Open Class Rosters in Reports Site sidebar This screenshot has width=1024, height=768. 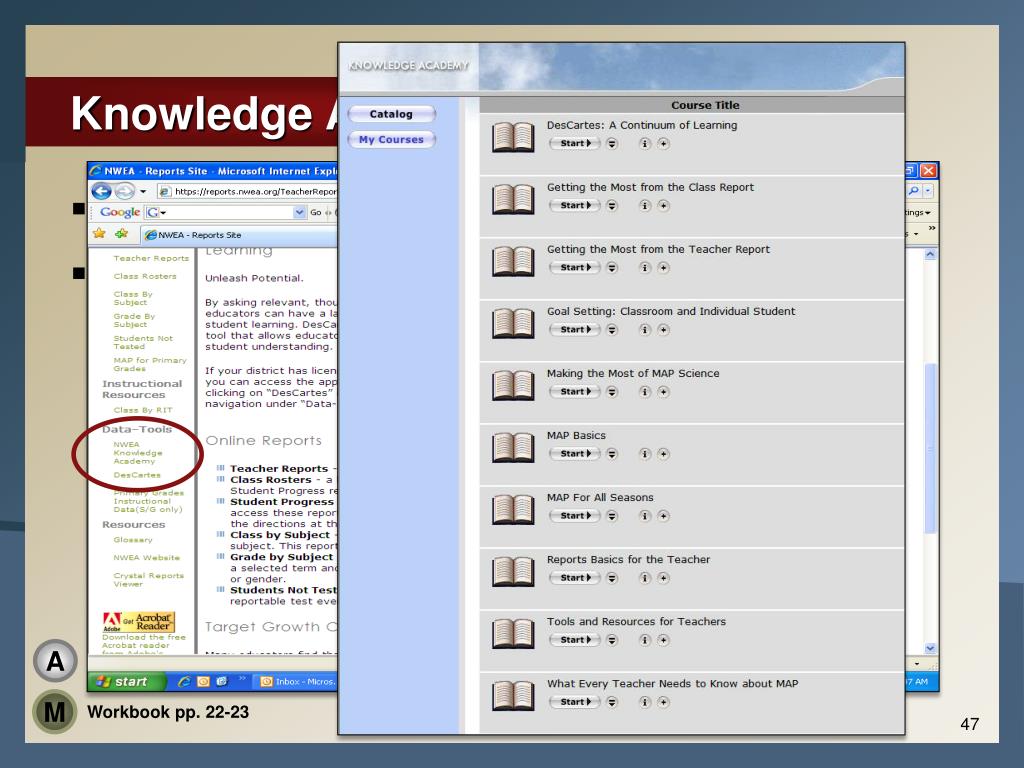click(x=145, y=276)
